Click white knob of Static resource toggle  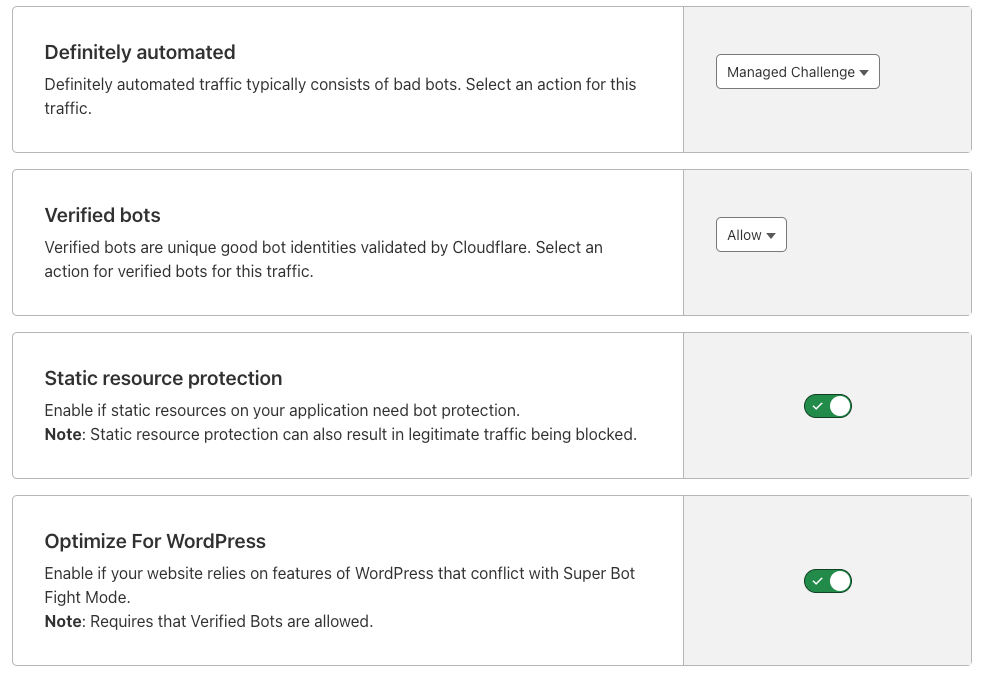coord(840,406)
